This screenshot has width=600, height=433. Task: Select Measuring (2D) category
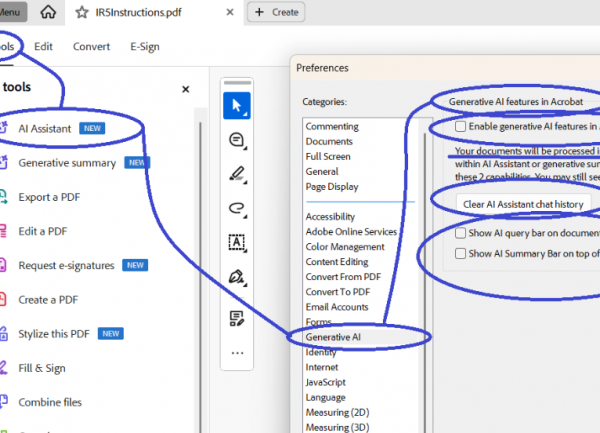point(337,412)
